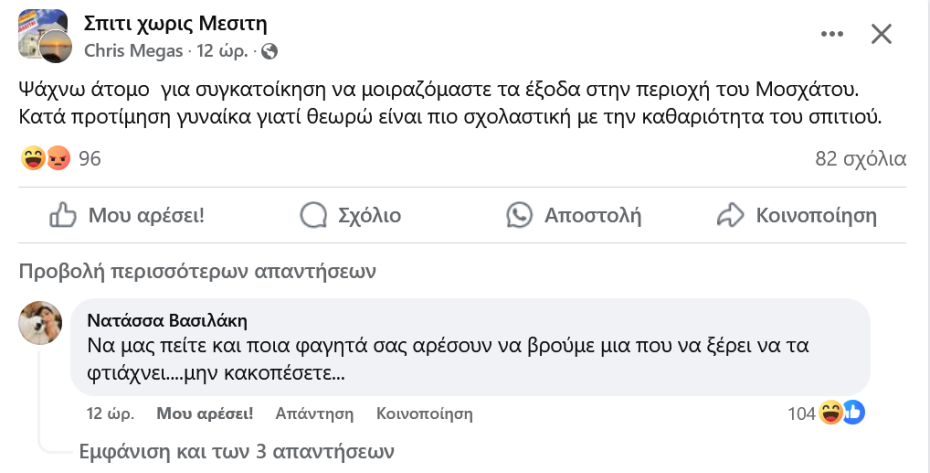Toggle Like on Νατάσσα Βασιλάκη's comment
930x473 pixels.
205,413
